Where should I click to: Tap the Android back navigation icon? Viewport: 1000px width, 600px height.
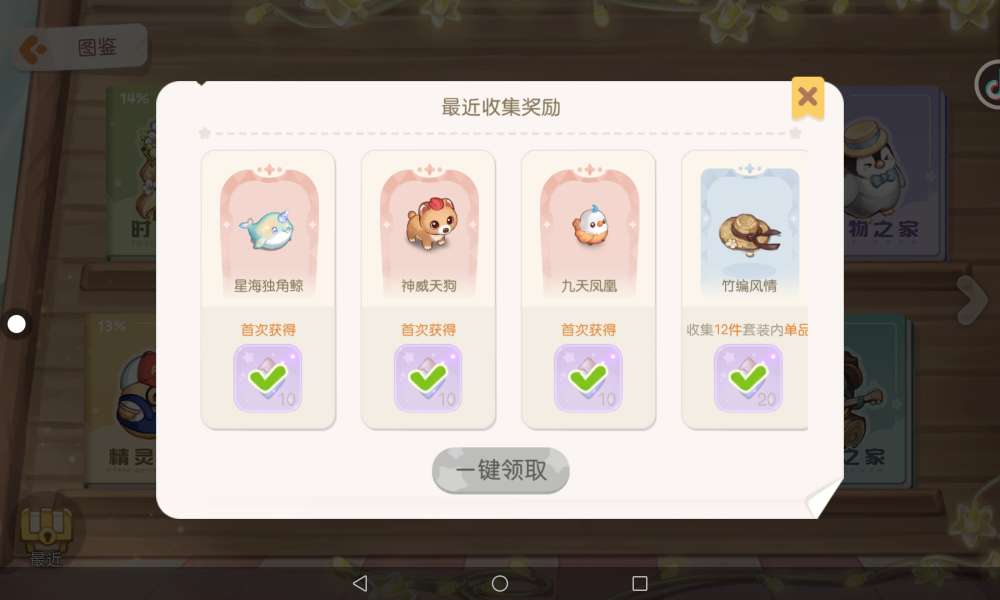pyautogui.click(x=360, y=583)
